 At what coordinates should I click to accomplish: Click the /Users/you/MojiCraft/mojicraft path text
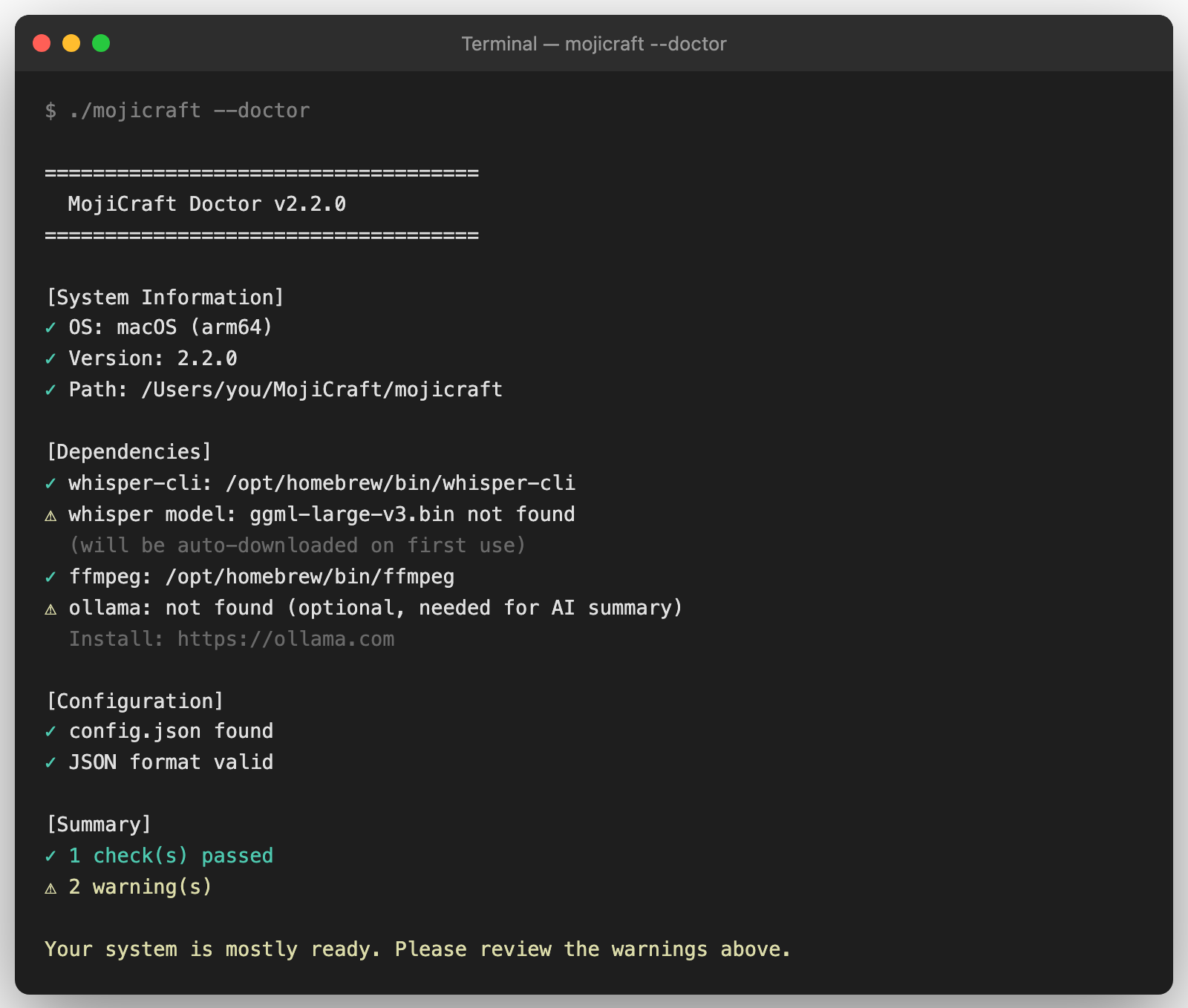click(322, 390)
